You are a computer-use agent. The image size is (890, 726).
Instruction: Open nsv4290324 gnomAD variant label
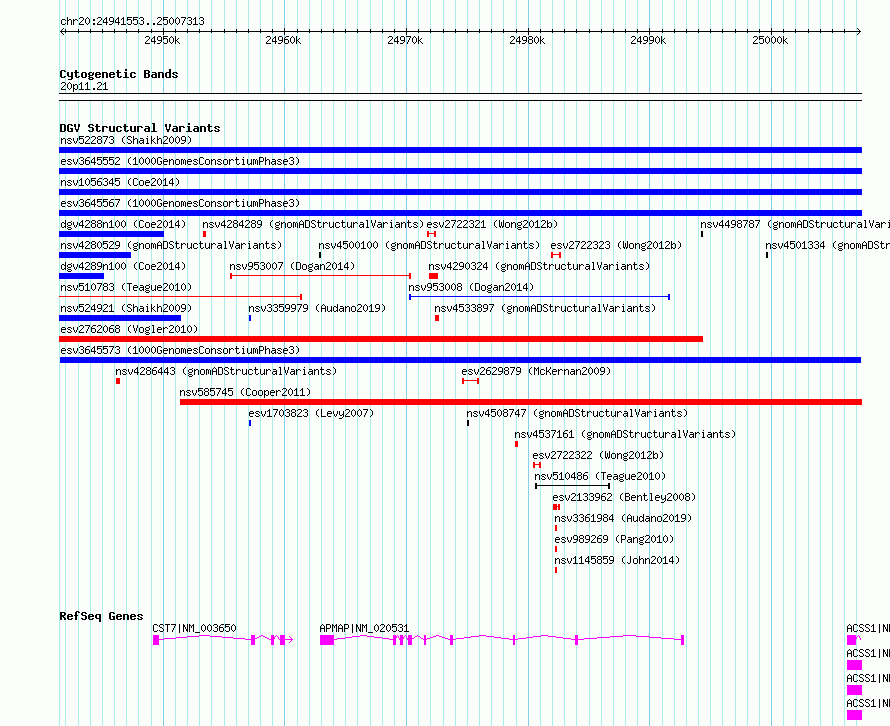(x=539, y=266)
